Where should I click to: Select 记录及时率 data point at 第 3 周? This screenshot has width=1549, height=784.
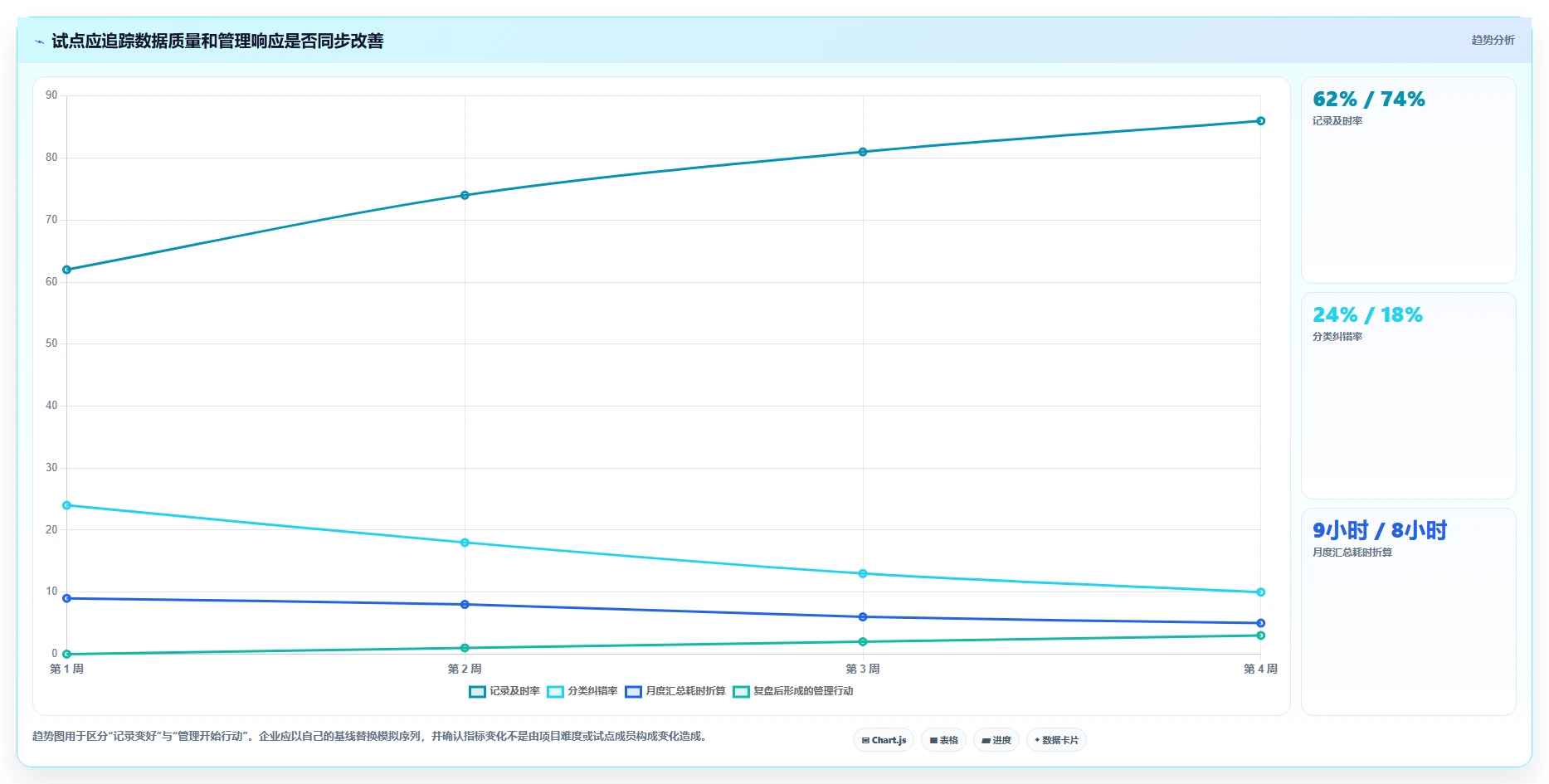click(863, 152)
